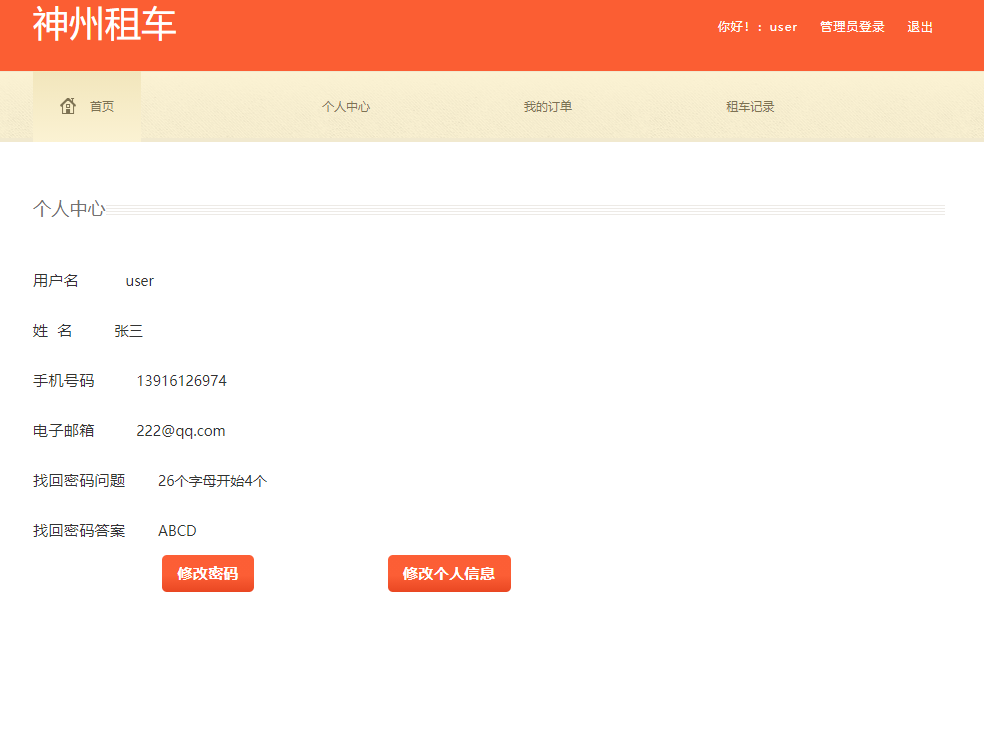This screenshot has width=984, height=749.
Task: Select the password answer ABCD
Action: click(x=177, y=530)
